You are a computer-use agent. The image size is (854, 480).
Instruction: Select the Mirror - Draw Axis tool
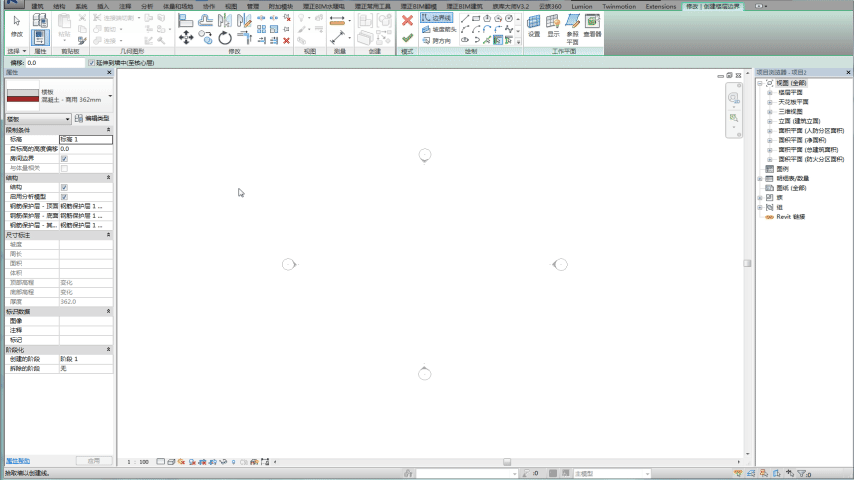[x=245, y=21]
